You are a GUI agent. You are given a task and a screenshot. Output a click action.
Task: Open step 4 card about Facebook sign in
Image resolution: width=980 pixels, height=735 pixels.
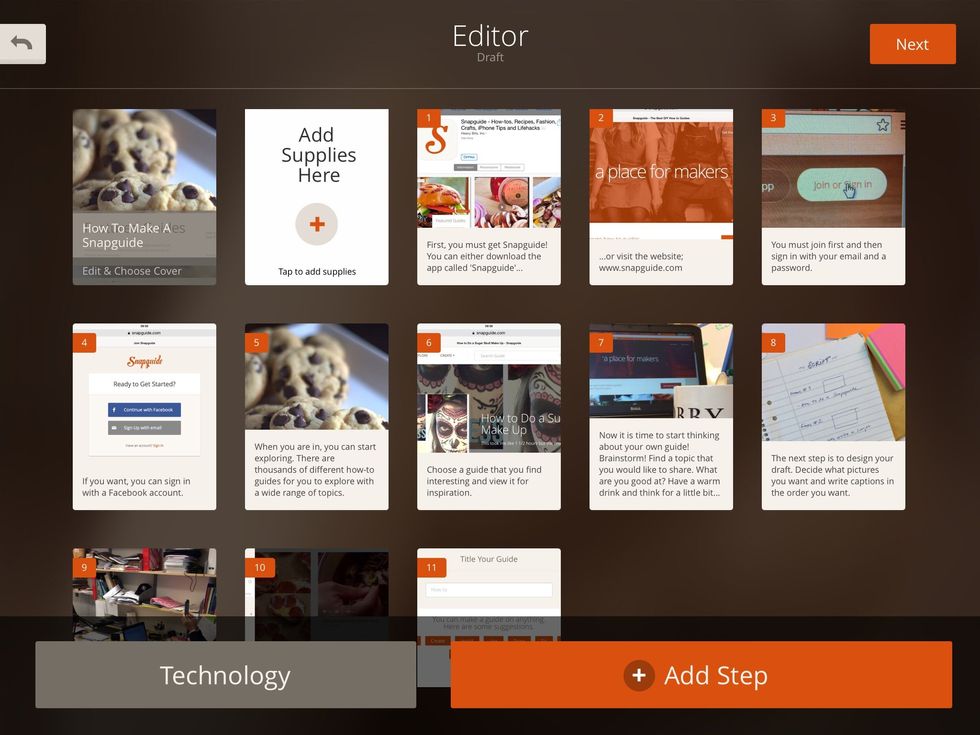click(x=144, y=416)
